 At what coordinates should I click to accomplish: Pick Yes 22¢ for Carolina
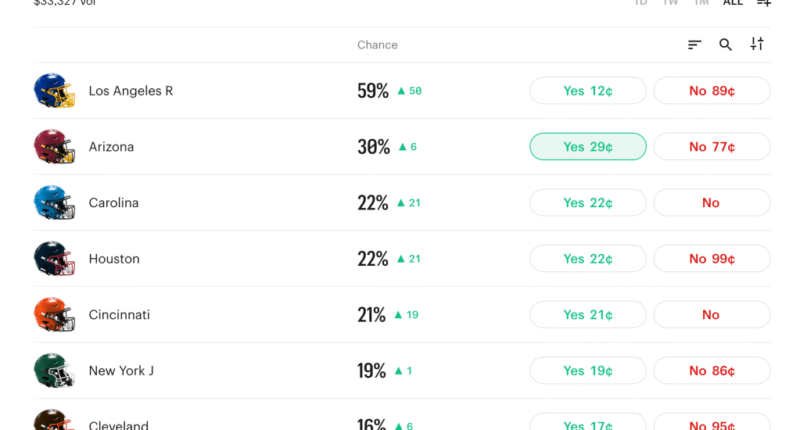(x=588, y=203)
